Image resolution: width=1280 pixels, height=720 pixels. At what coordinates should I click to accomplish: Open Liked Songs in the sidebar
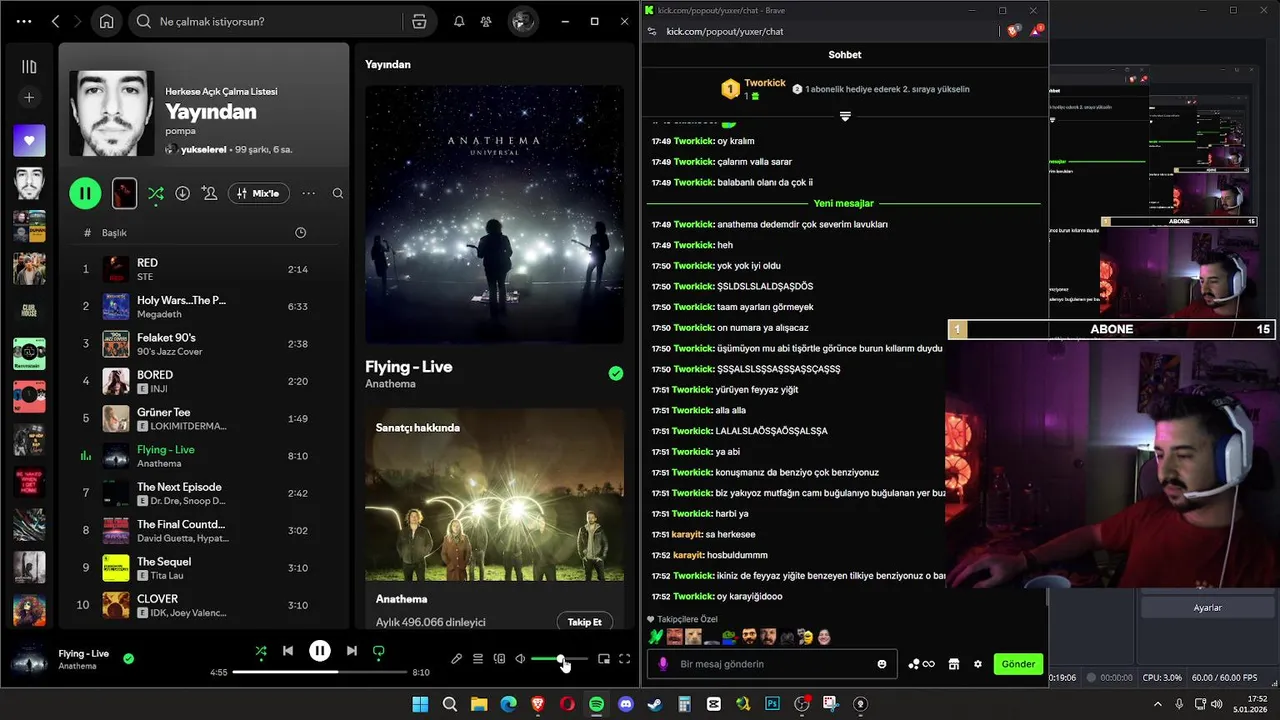tap(29, 140)
